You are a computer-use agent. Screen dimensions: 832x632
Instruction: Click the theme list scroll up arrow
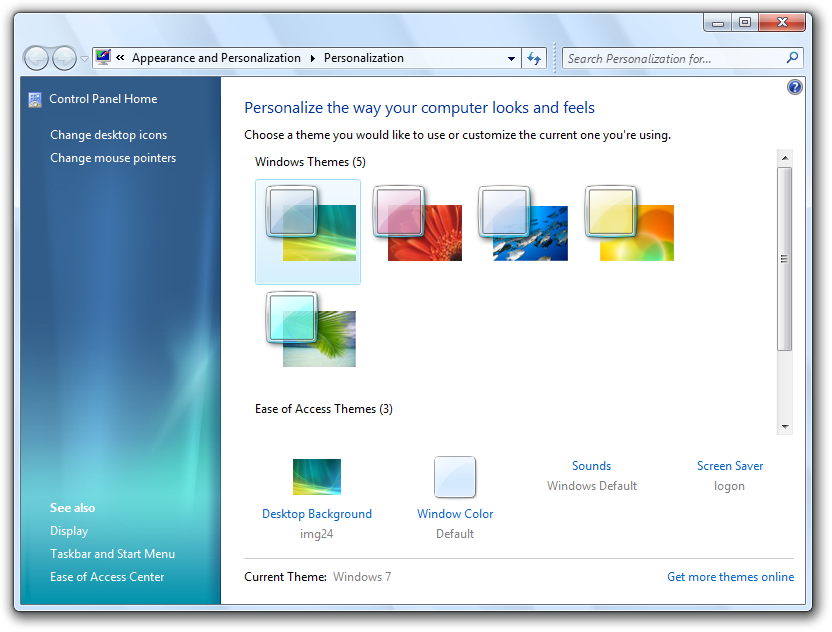coord(785,158)
